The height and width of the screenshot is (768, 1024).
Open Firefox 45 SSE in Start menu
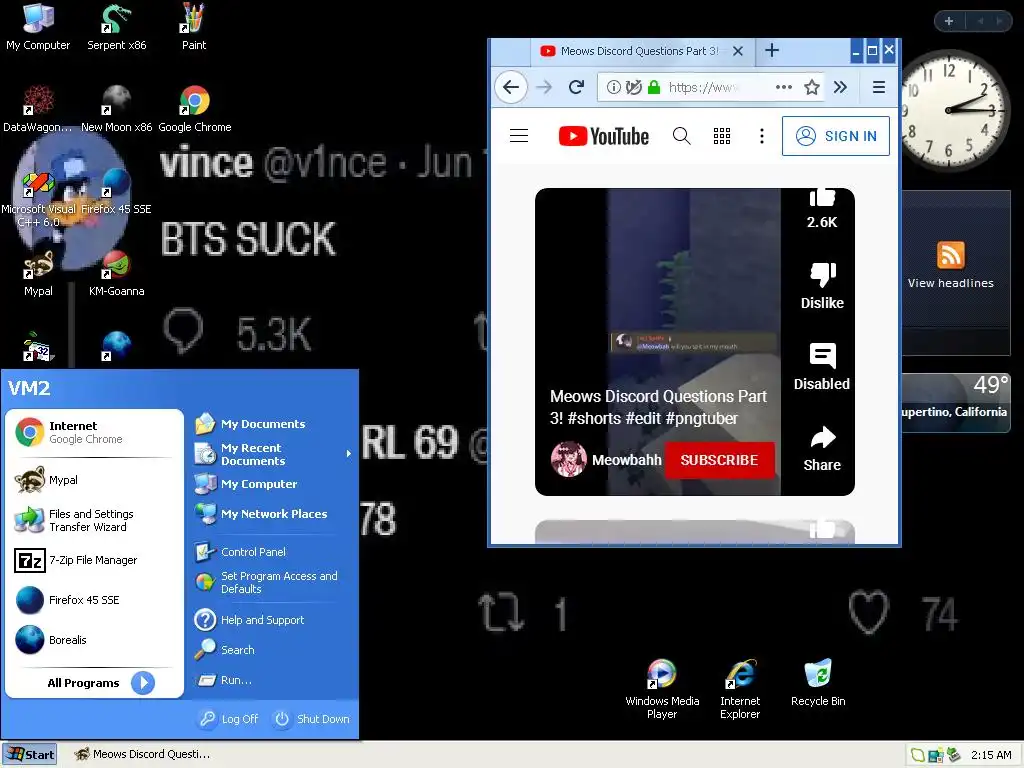coord(94,600)
